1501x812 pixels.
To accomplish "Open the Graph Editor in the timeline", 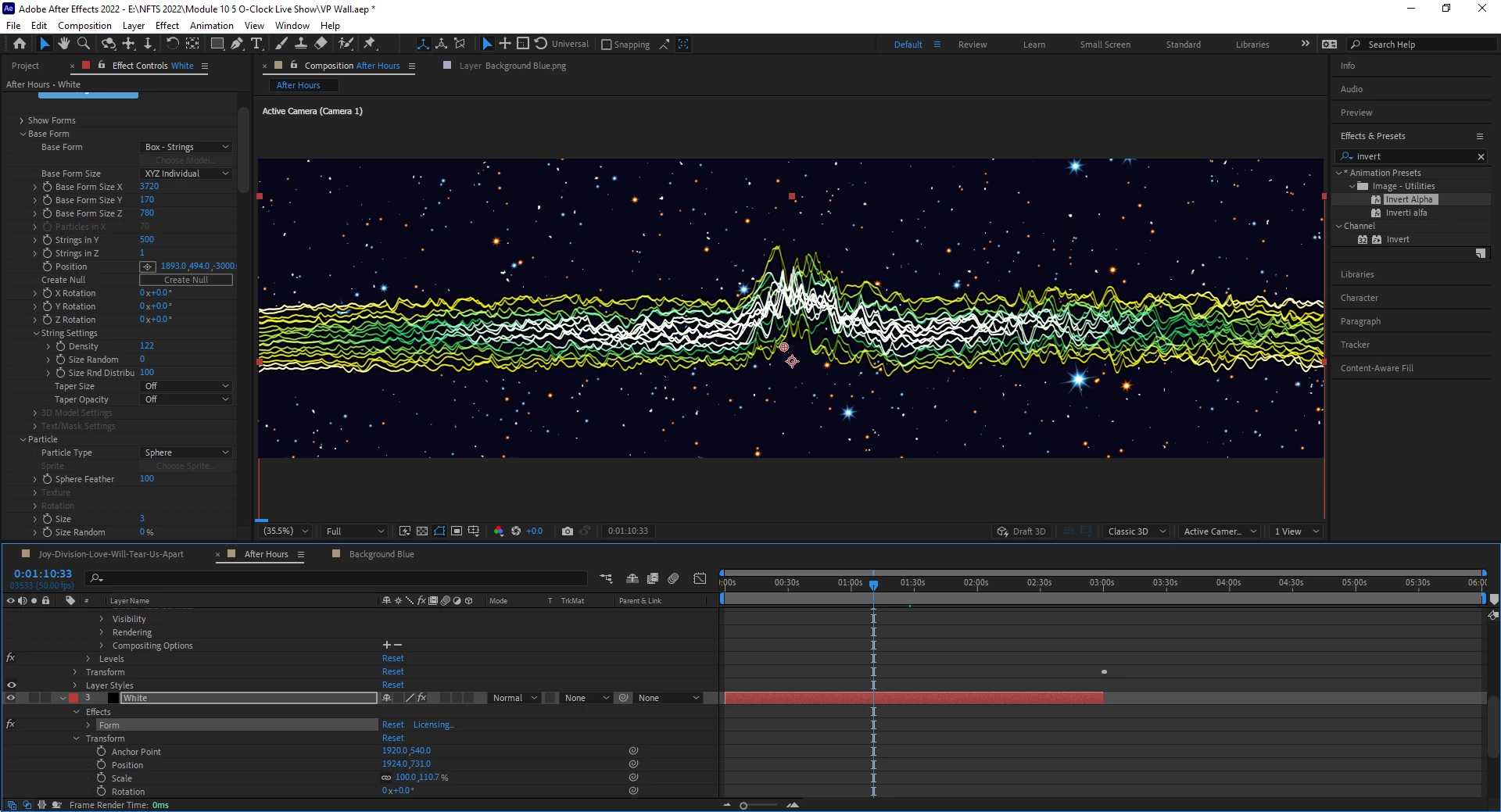I will pos(700,578).
